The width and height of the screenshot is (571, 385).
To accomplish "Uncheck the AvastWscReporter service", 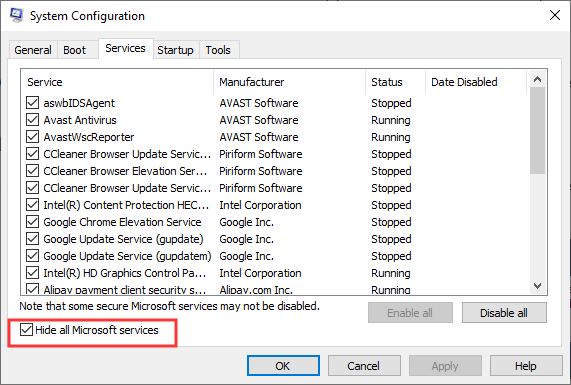I will tap(32, 137).
